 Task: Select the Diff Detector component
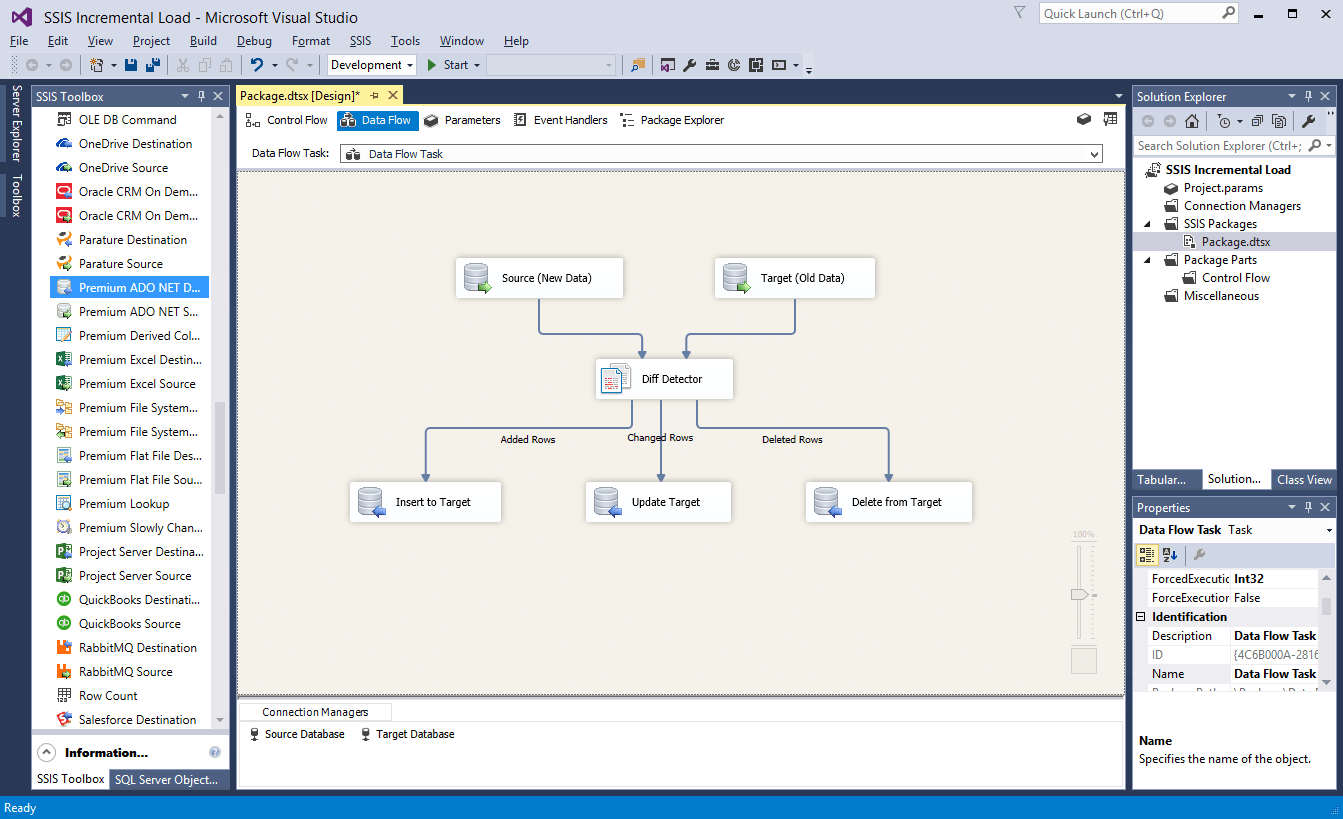pyautogui.click(x=664, y=380)
